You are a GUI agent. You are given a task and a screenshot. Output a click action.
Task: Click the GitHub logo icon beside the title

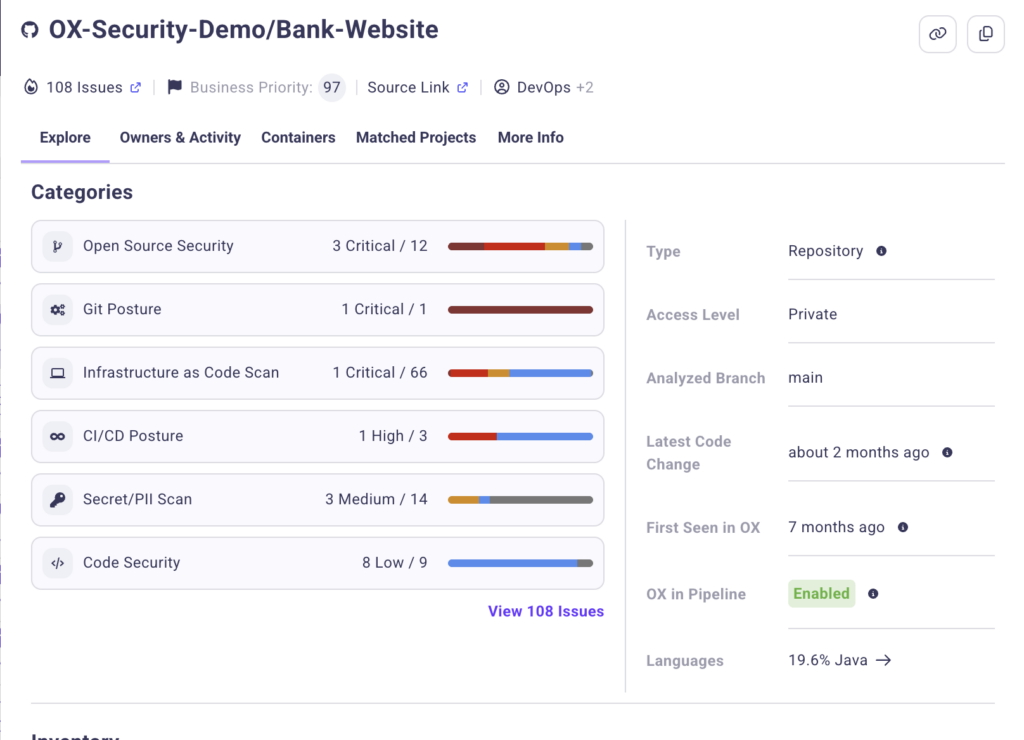(29, 30)
